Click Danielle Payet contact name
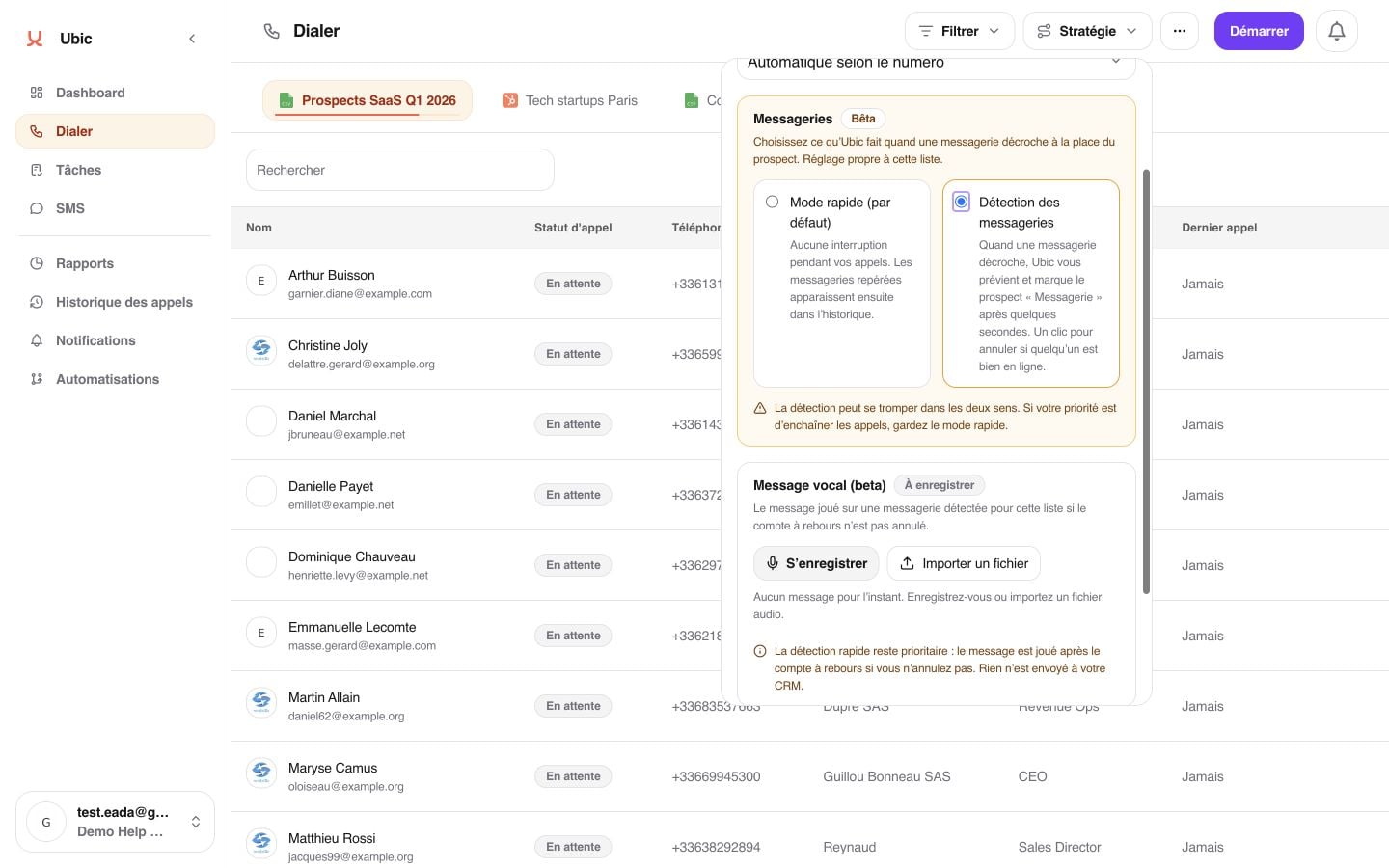 tap(331, 486)
